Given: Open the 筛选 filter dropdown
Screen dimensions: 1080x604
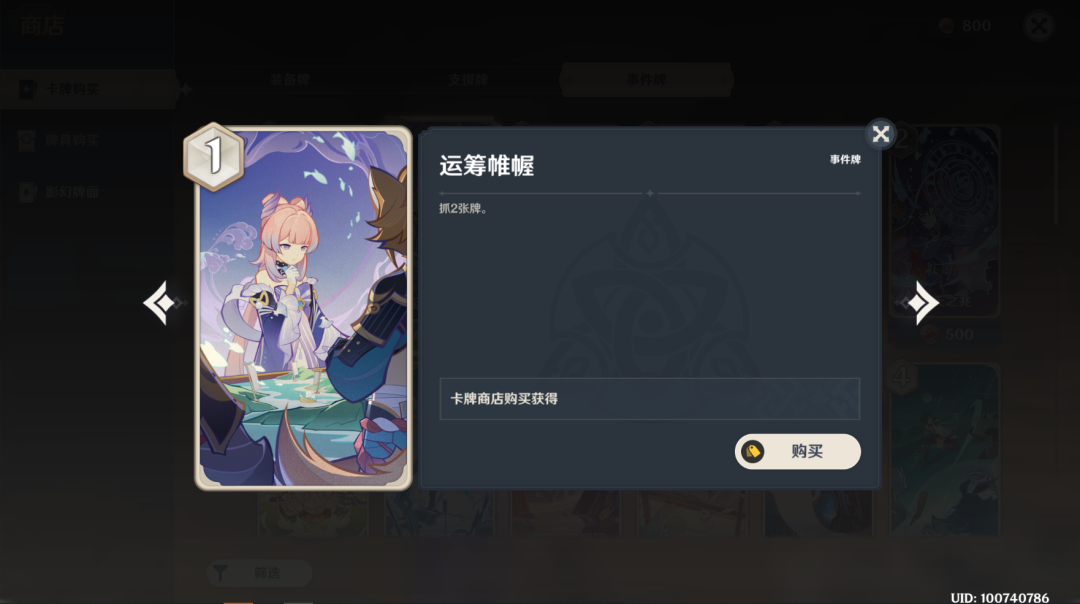Looking at the screenshot, I should click(259, 573).
